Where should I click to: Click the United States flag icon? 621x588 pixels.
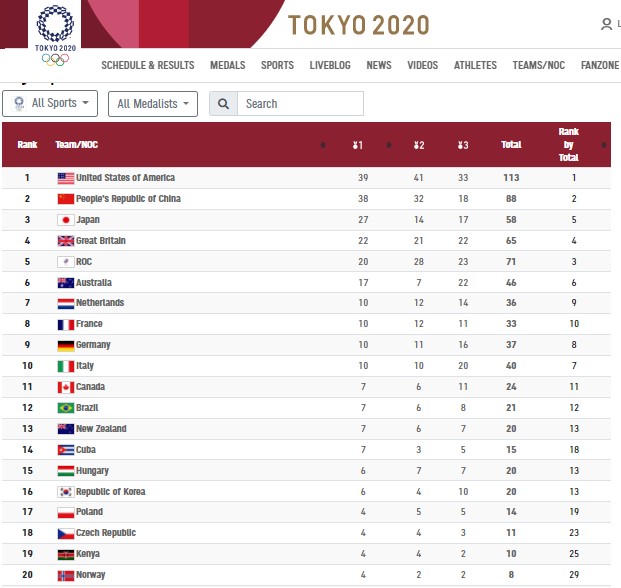(66, 178)
